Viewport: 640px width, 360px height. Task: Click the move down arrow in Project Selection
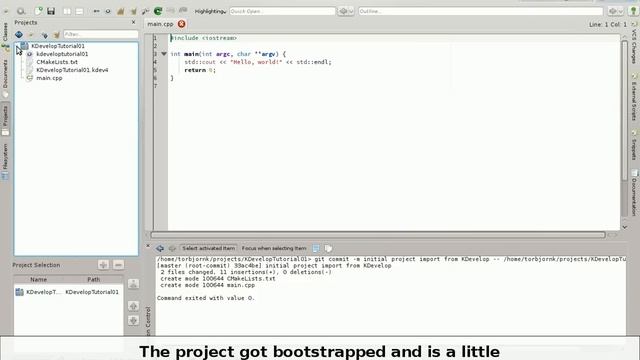pos(133,321)
